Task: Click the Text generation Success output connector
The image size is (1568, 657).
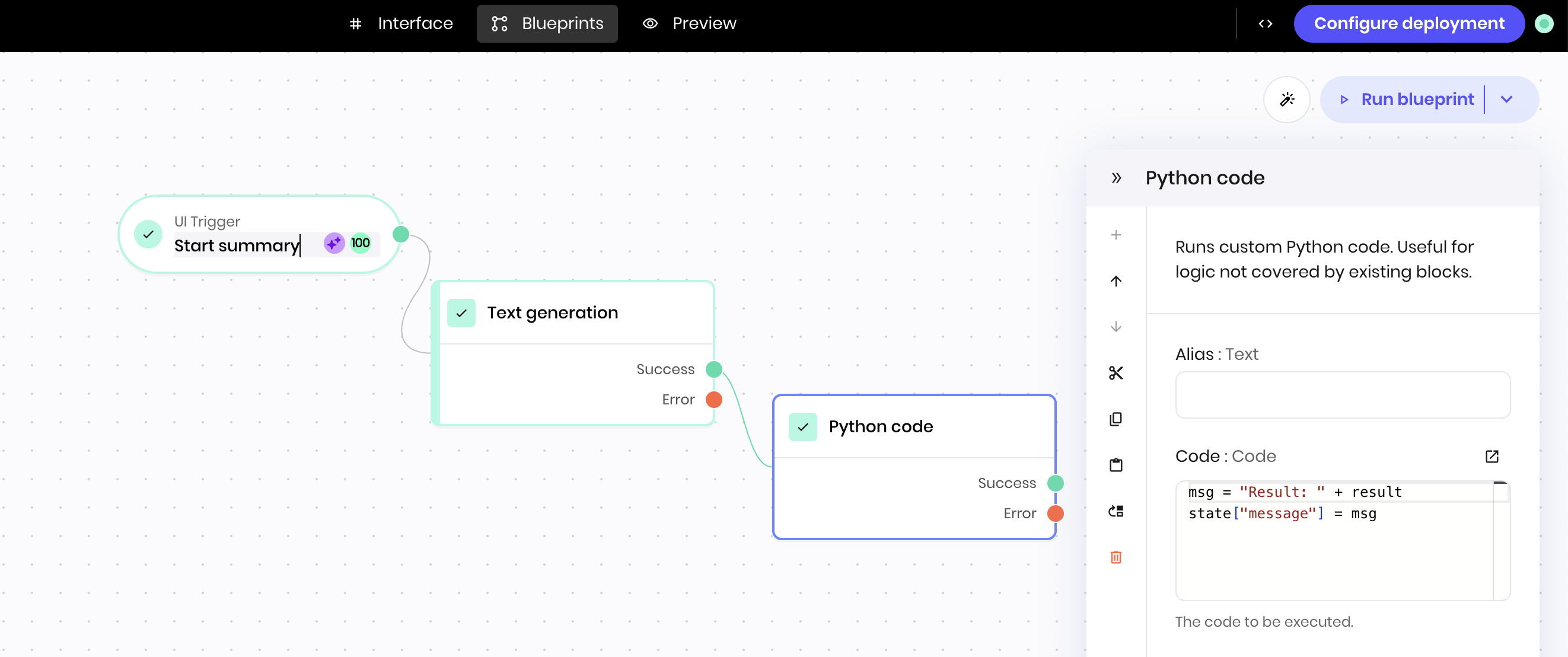Action: pyautogui.click(x=713, y=369)
